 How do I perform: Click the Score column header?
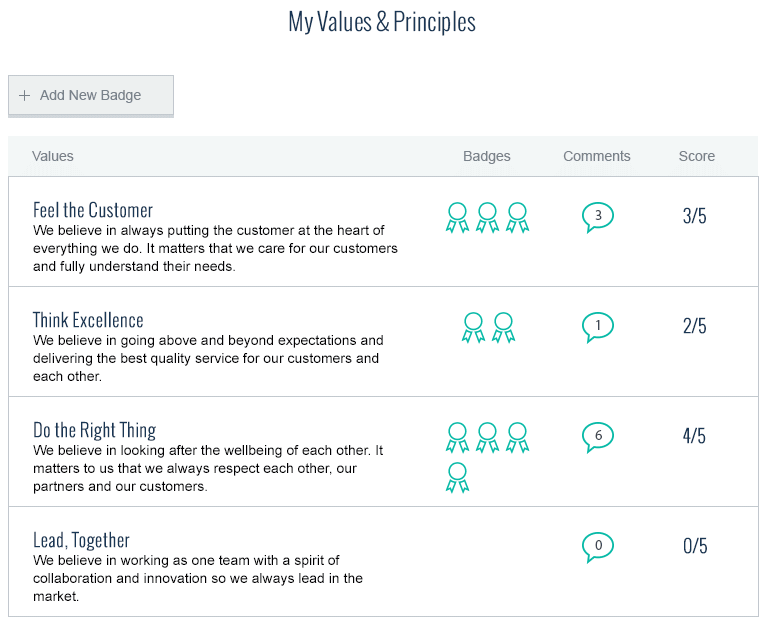pyautogui.click(x=697, y=156)
